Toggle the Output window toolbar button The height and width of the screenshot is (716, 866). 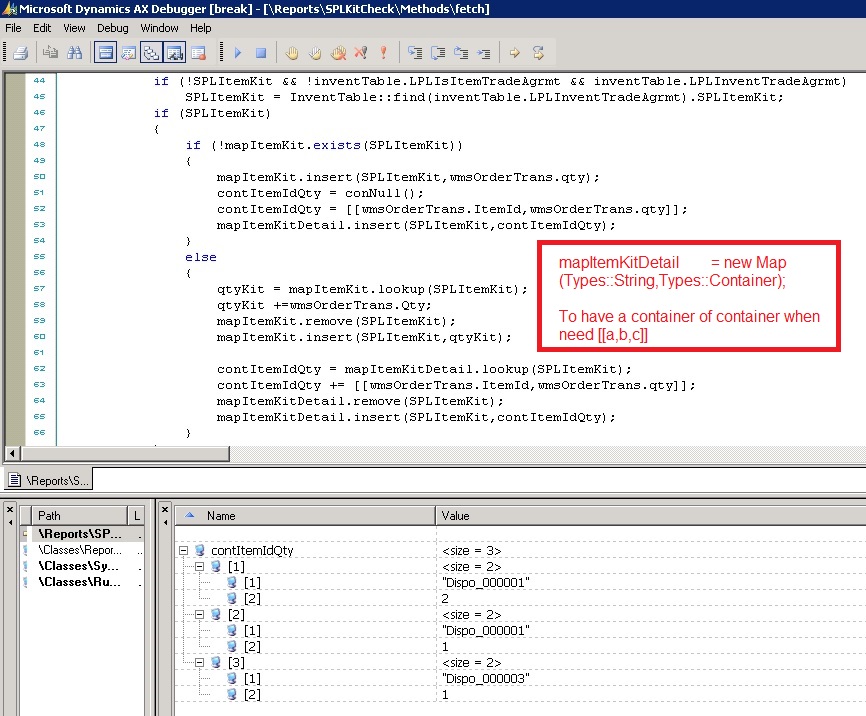tap(105, 53)
